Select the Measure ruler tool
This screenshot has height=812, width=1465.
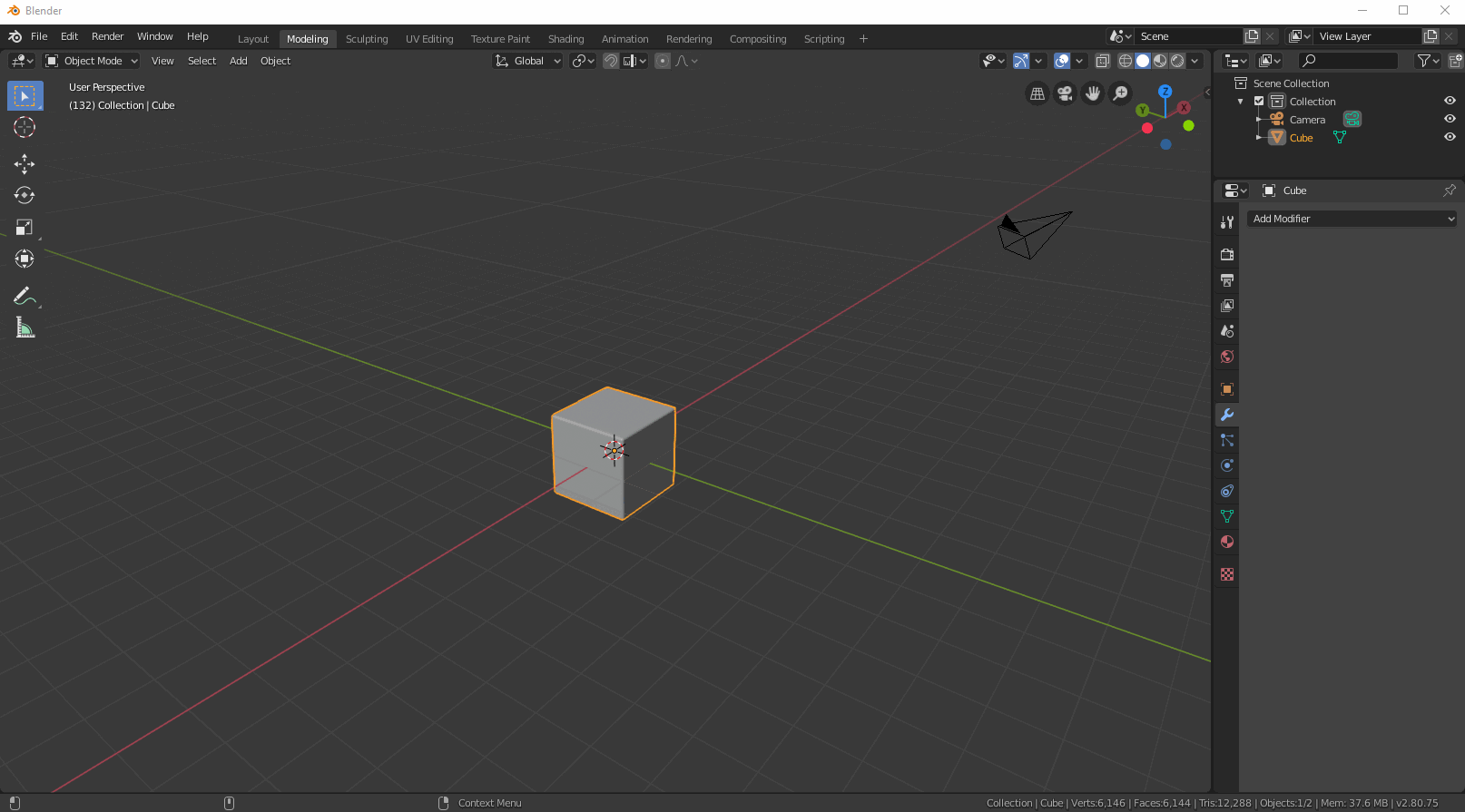point(25,328)
